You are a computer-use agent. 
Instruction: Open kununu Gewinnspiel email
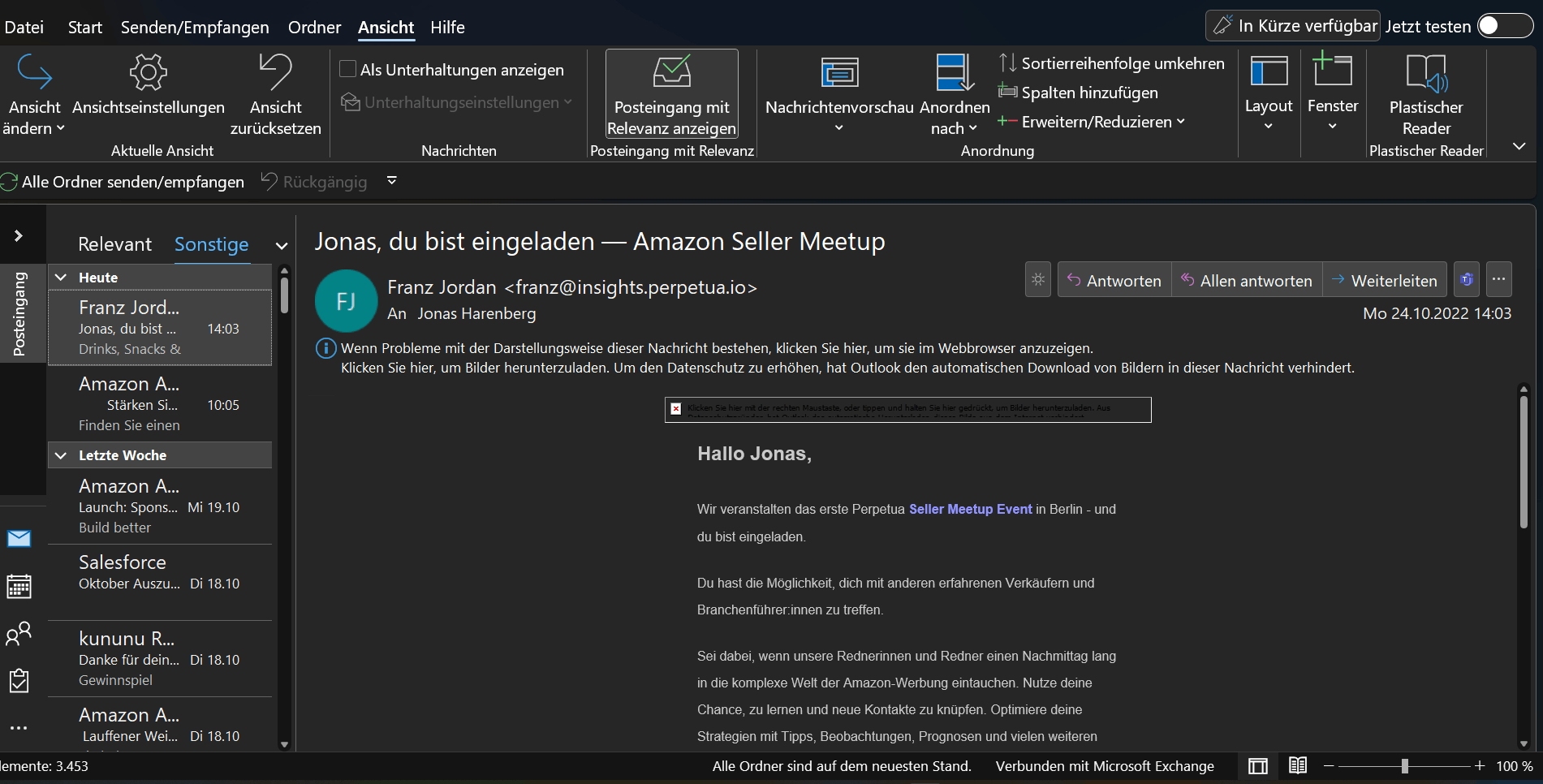(160, 659)
